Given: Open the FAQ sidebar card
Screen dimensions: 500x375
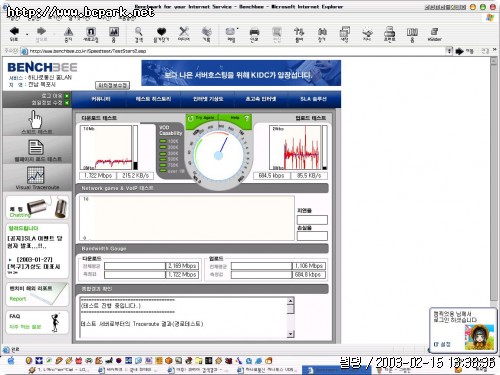Looking at the screenshot, I should click(x=37, y=322).
